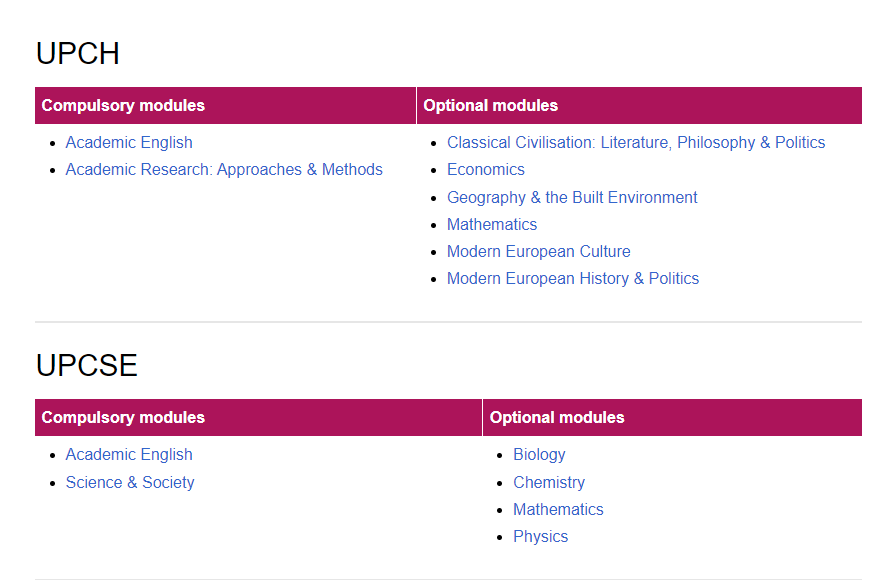
Task: Click the UPCSE Mathematics optional module
Action: pyautogui.click(x=558, y=509)
